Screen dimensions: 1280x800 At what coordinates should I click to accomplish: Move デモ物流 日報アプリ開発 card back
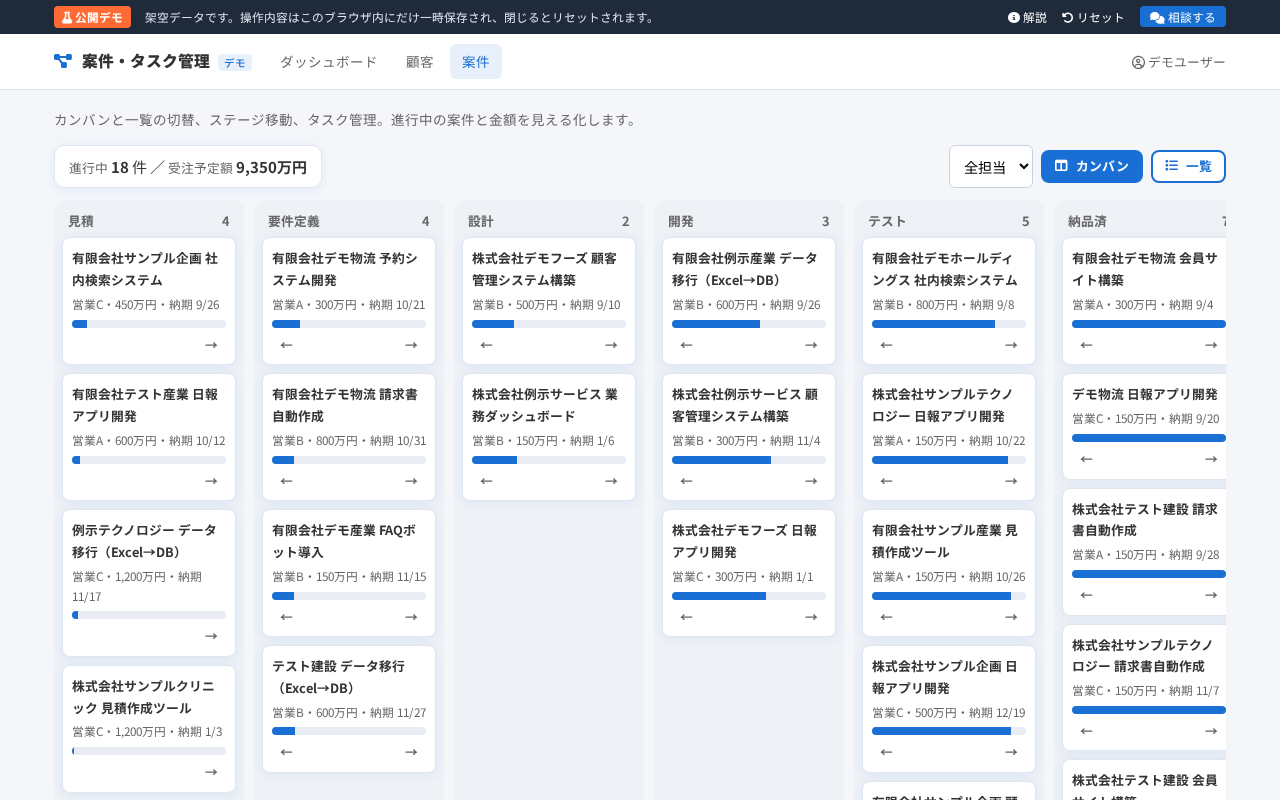point(1087,459)
